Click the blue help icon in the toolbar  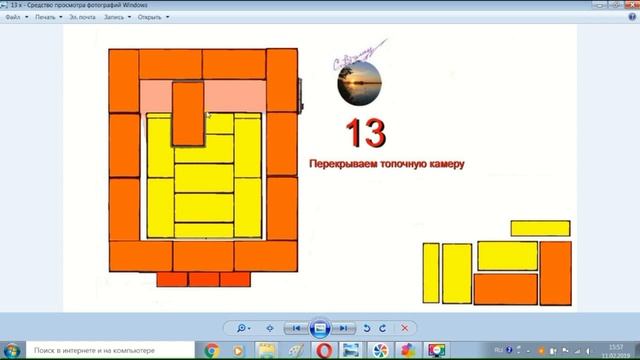632,17
